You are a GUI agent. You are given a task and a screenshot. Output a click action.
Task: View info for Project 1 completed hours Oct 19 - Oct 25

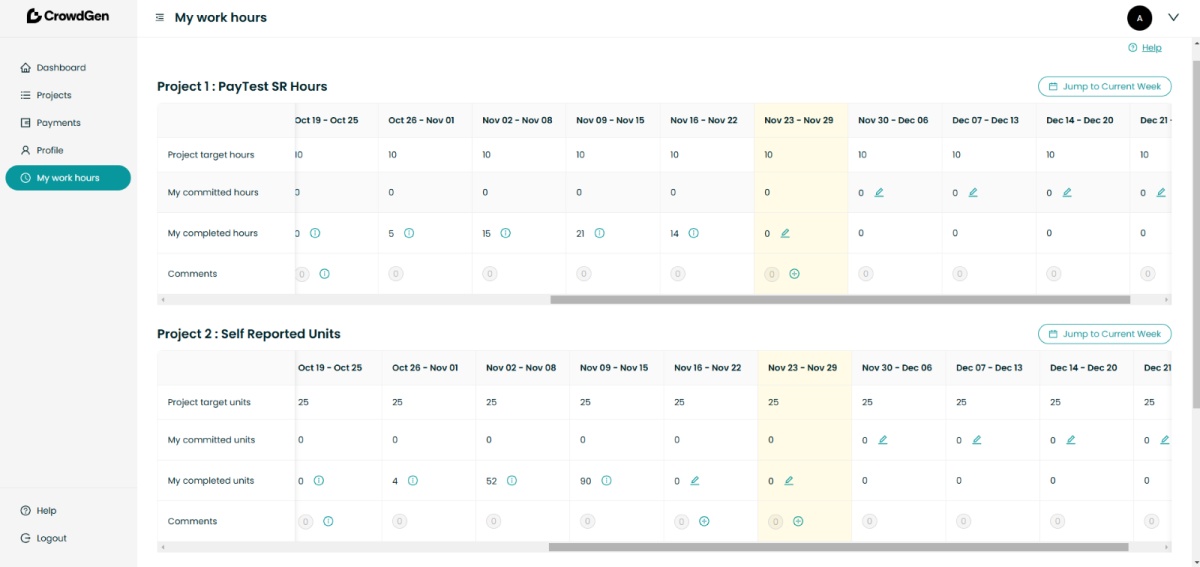click(315, 233)
